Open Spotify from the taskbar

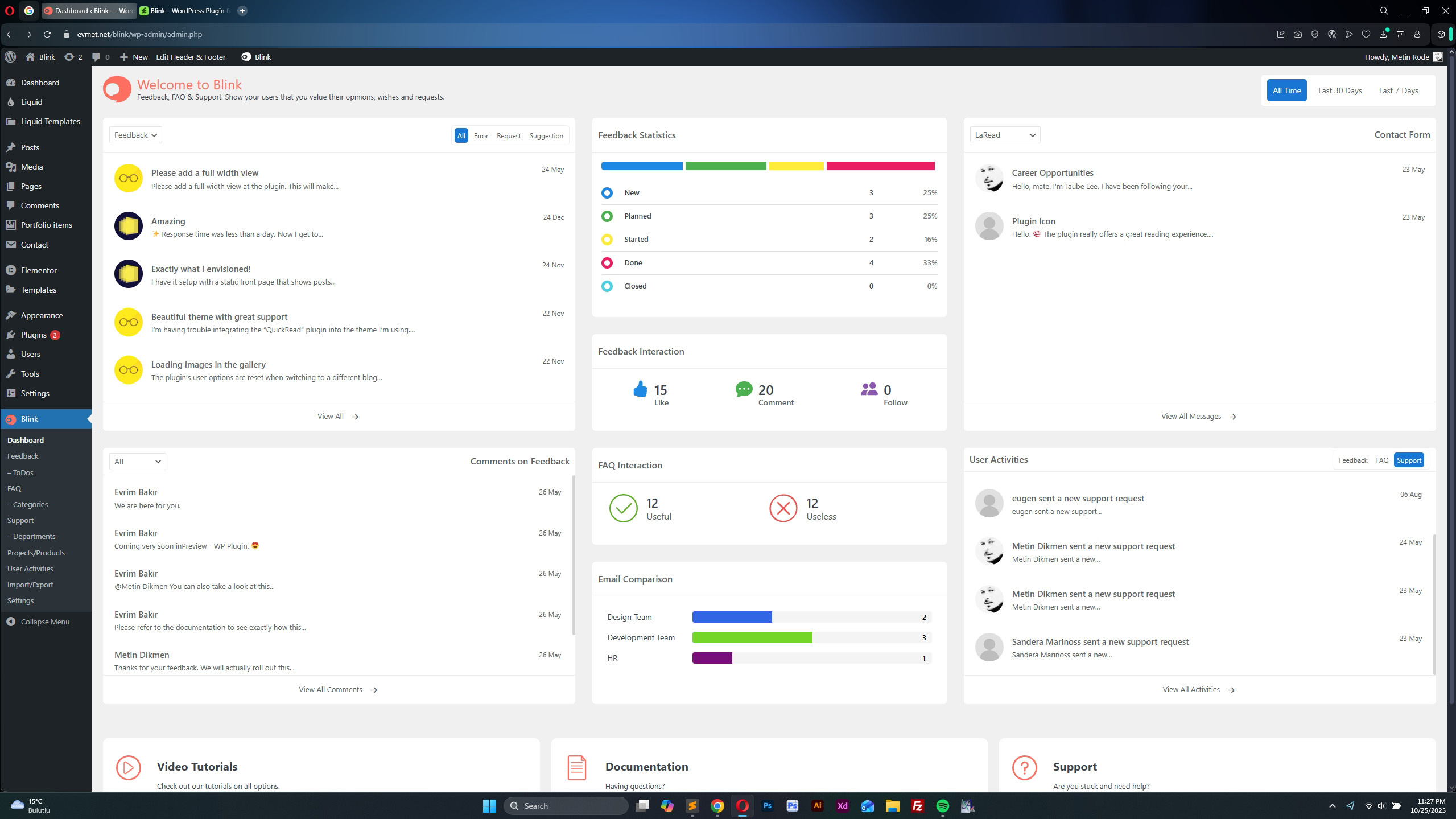[942, 806]
